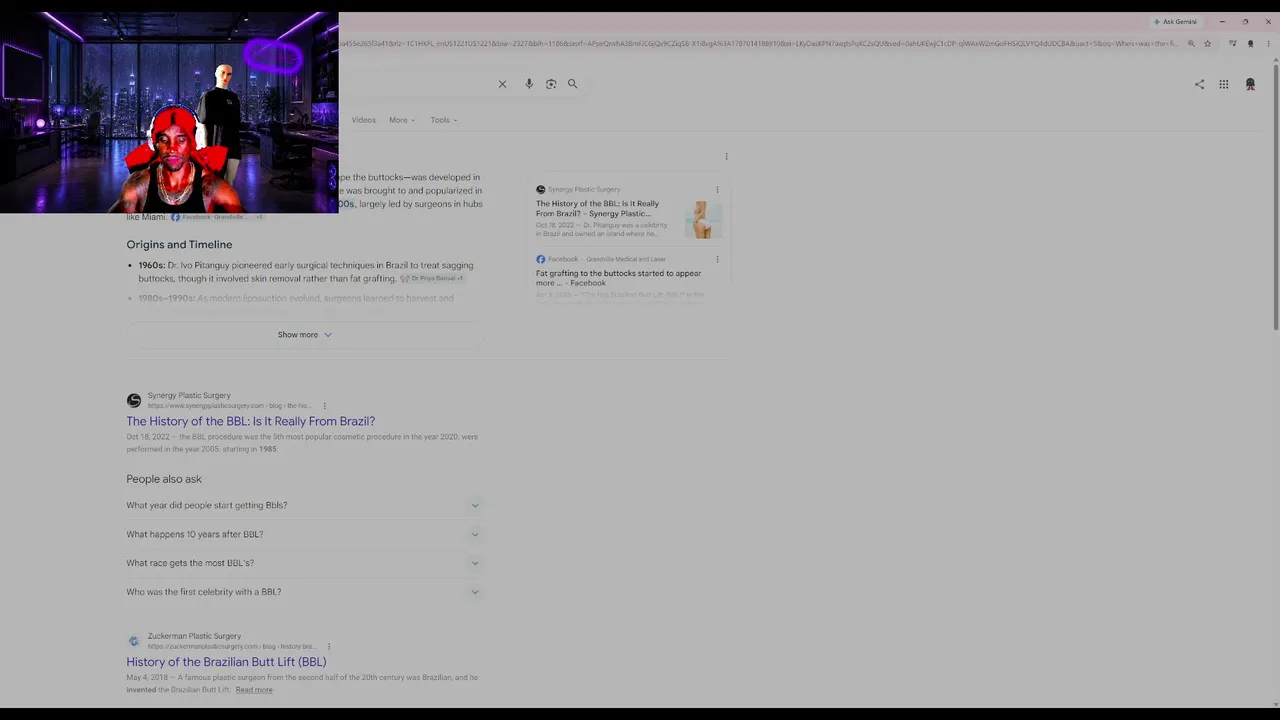This screenshot has height=720, width=1280.
Task: Start voice search via microphone icon
Action: (x=529, y=84)
